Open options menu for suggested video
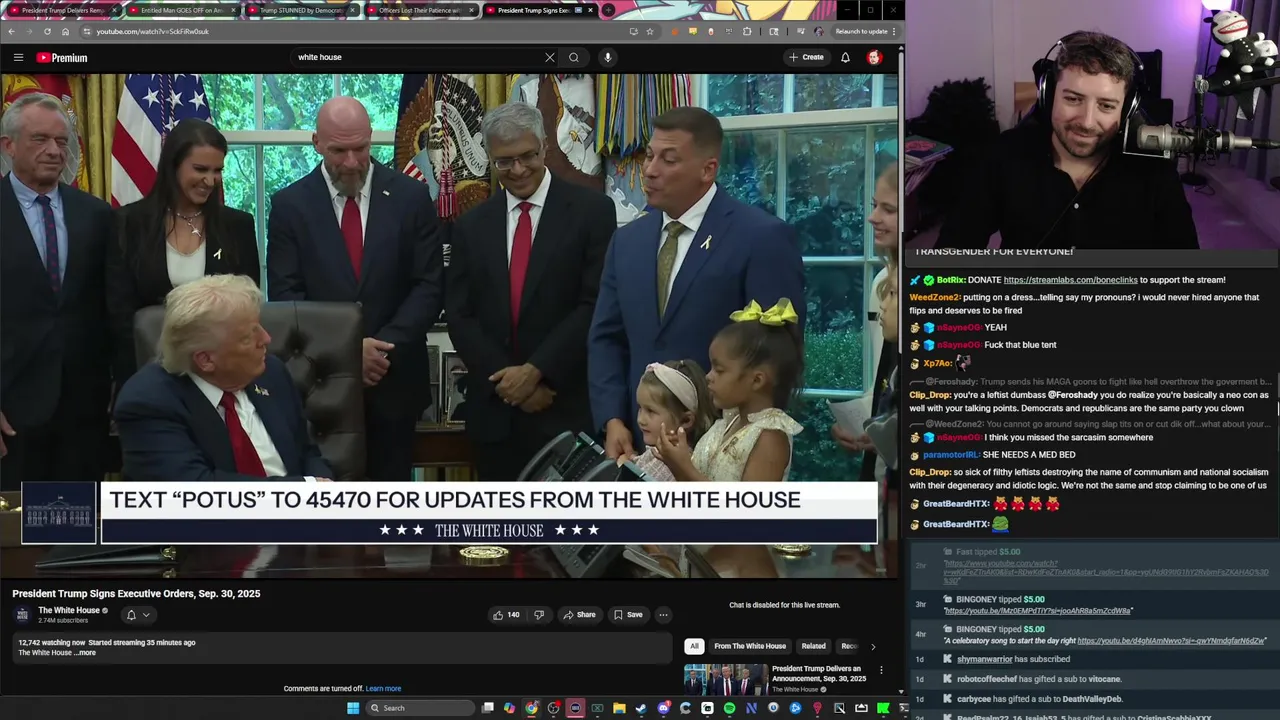The height and width of the screenshot is (720, 1280). point(881,670)
